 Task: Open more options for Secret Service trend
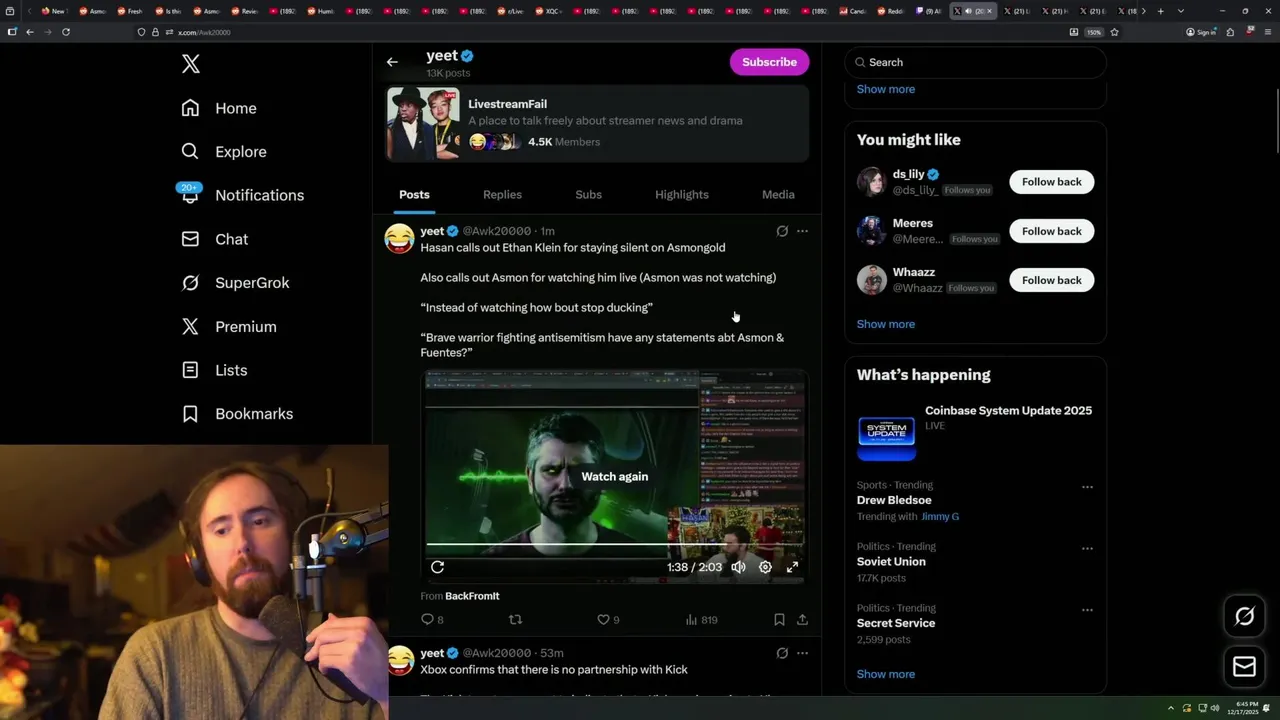1087,610
